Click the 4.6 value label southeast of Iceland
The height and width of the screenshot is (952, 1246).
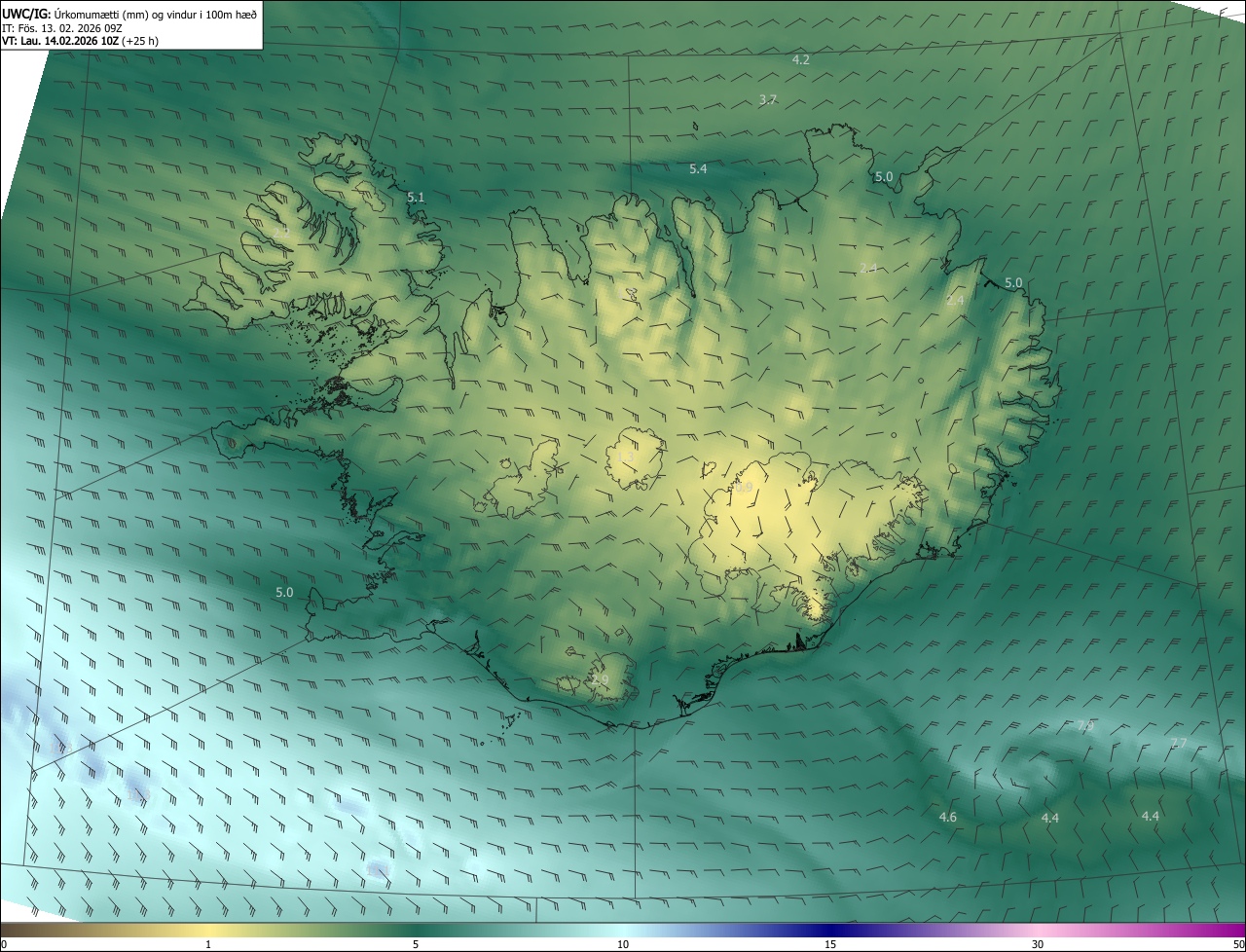(x=948, y=818)
